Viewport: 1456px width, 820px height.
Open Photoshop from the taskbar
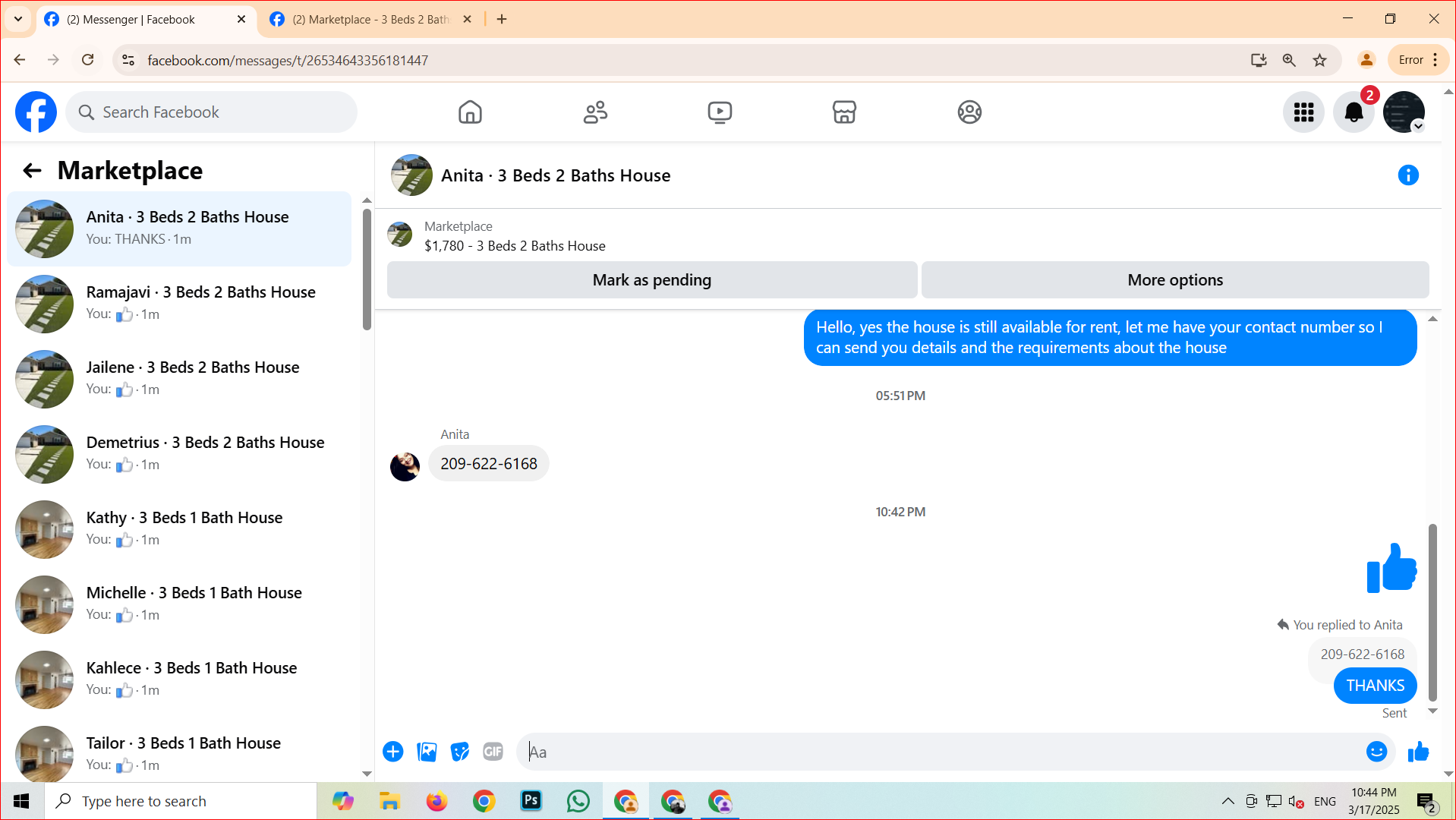tap(531, 801)
